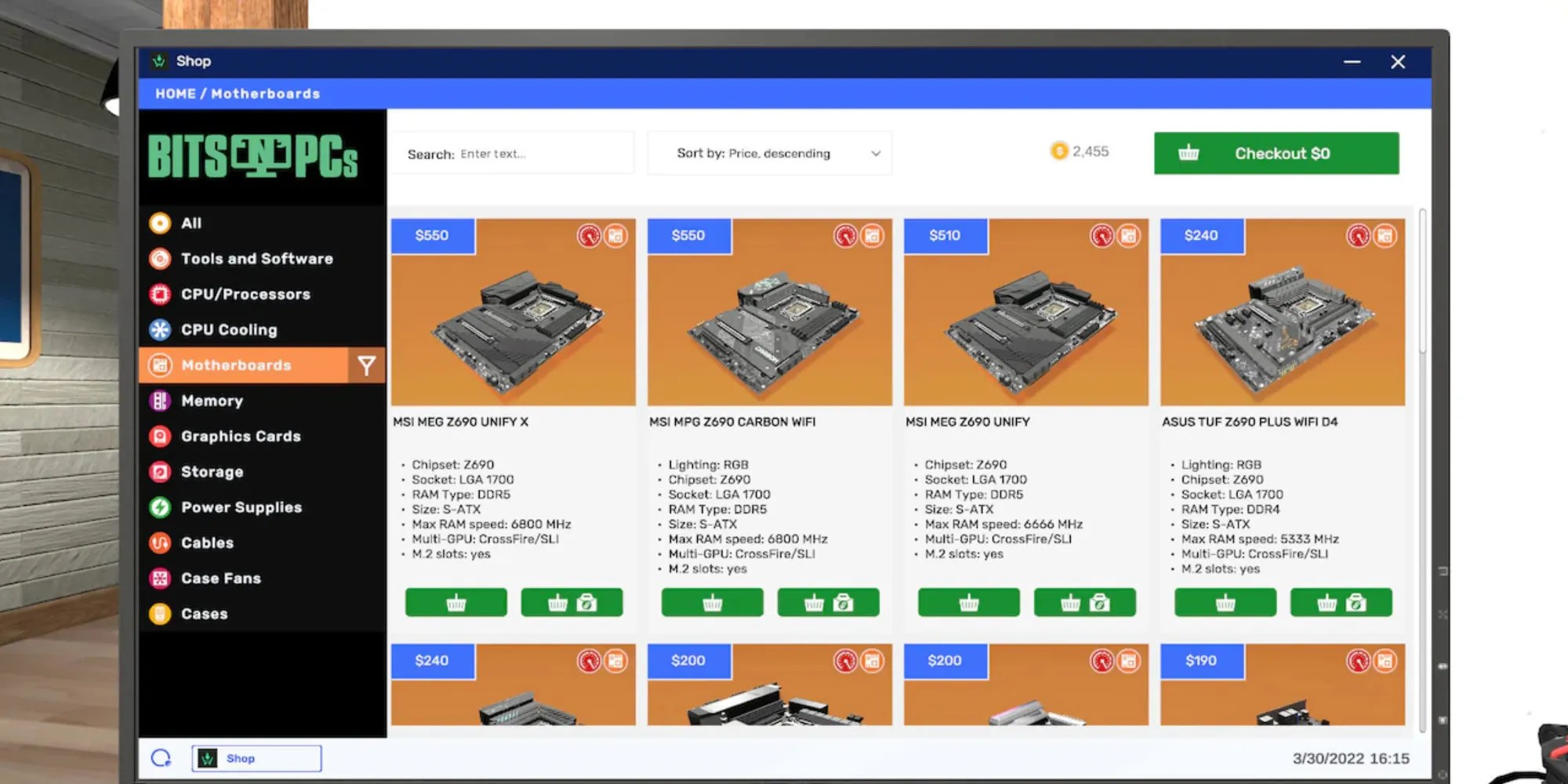Image resolution: width=1568 pixels, height=784 pixels.
Task: Click the taskbar clock '3/30/2022 16:15'
Action: [1351, 758]
